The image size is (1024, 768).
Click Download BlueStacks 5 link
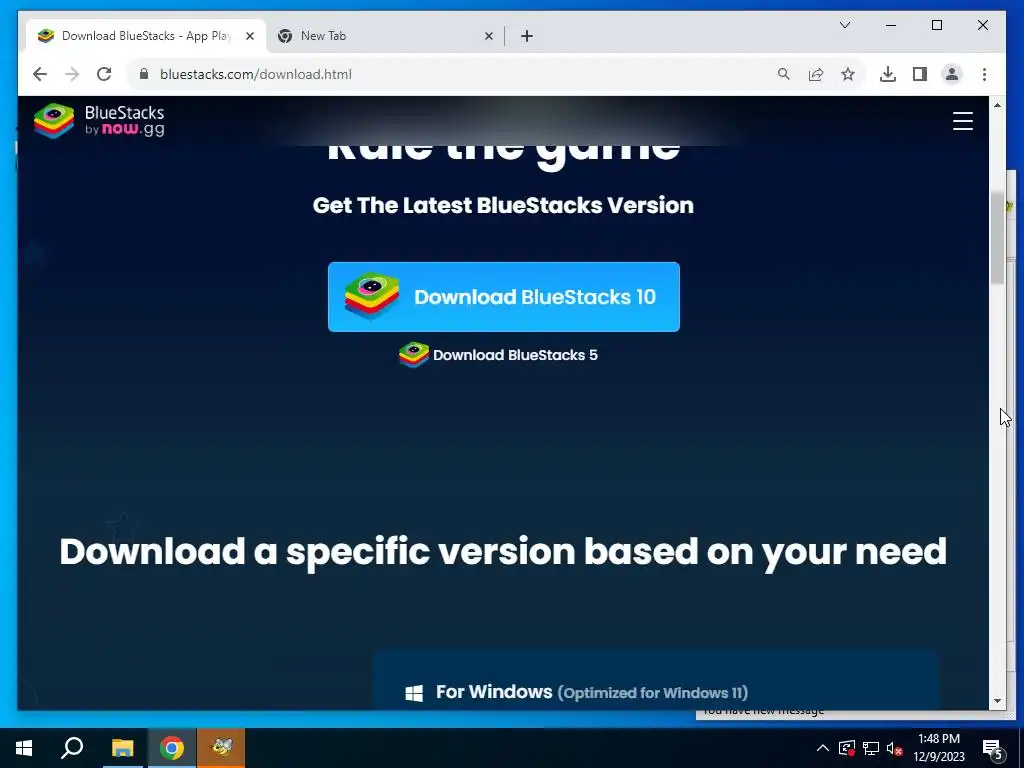(498, 355)
